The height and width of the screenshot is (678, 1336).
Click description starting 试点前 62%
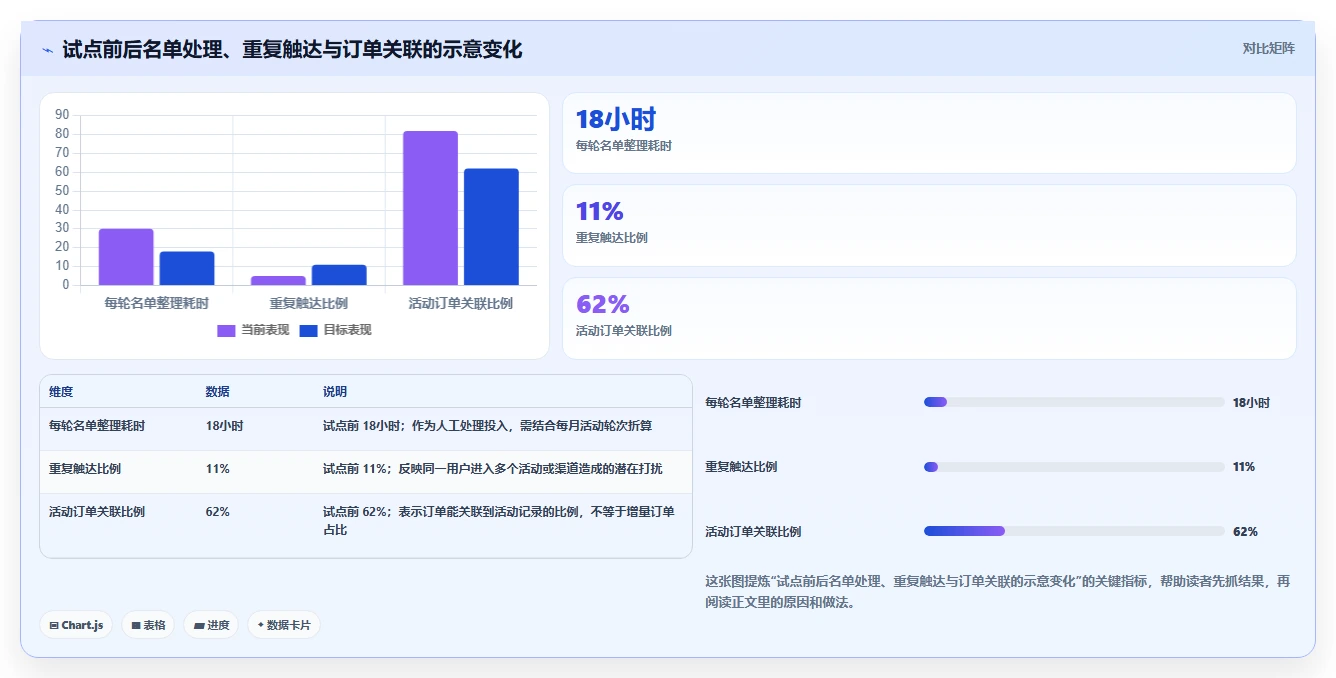pos(498,521)
